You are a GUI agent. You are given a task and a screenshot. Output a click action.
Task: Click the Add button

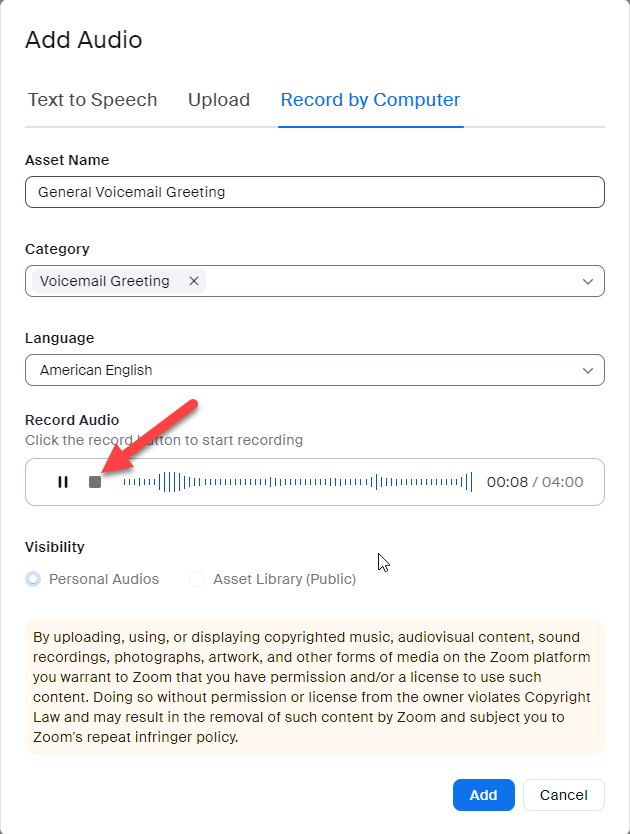(x=483, y=795)
